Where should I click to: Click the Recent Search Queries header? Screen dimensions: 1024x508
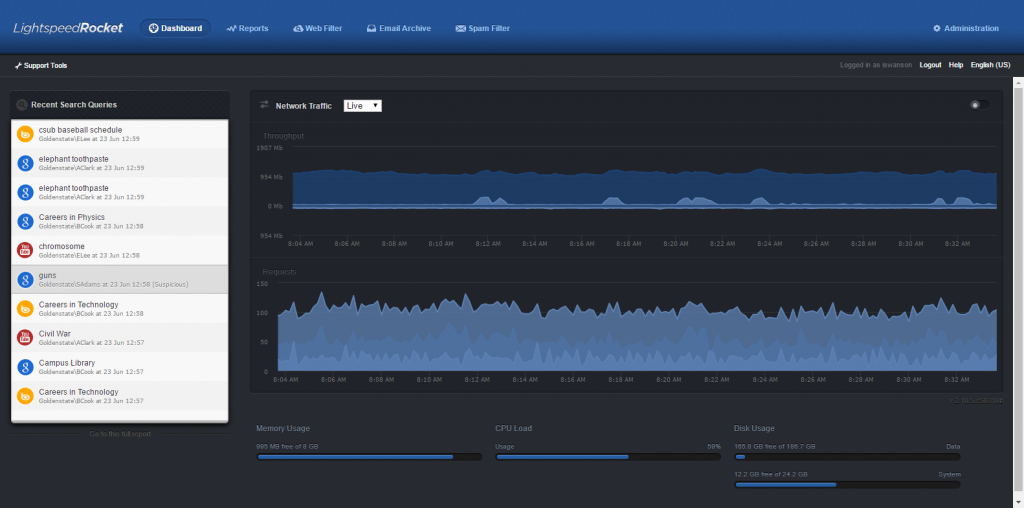[x=120, y=104]
